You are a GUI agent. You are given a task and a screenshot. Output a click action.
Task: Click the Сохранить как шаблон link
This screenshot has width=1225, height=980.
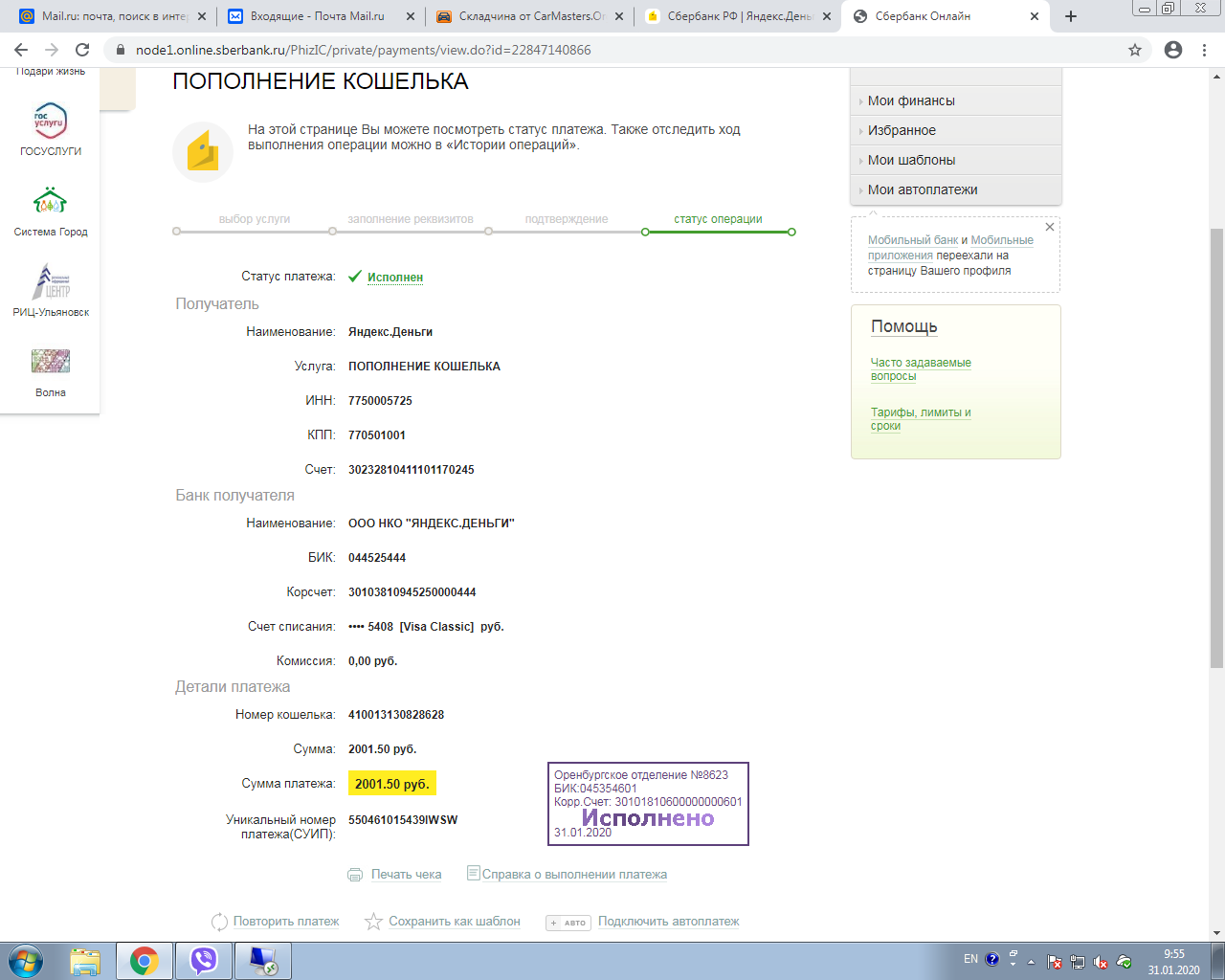455,922
